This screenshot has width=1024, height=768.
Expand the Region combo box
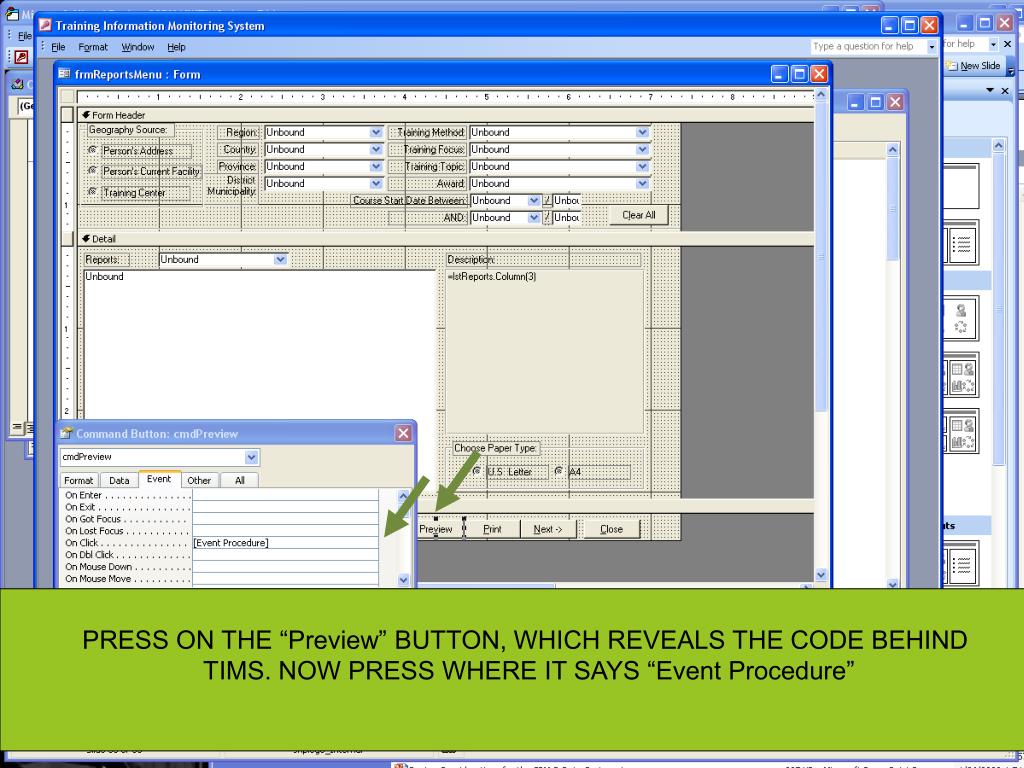pyautogui.click(x=376, y=133)
